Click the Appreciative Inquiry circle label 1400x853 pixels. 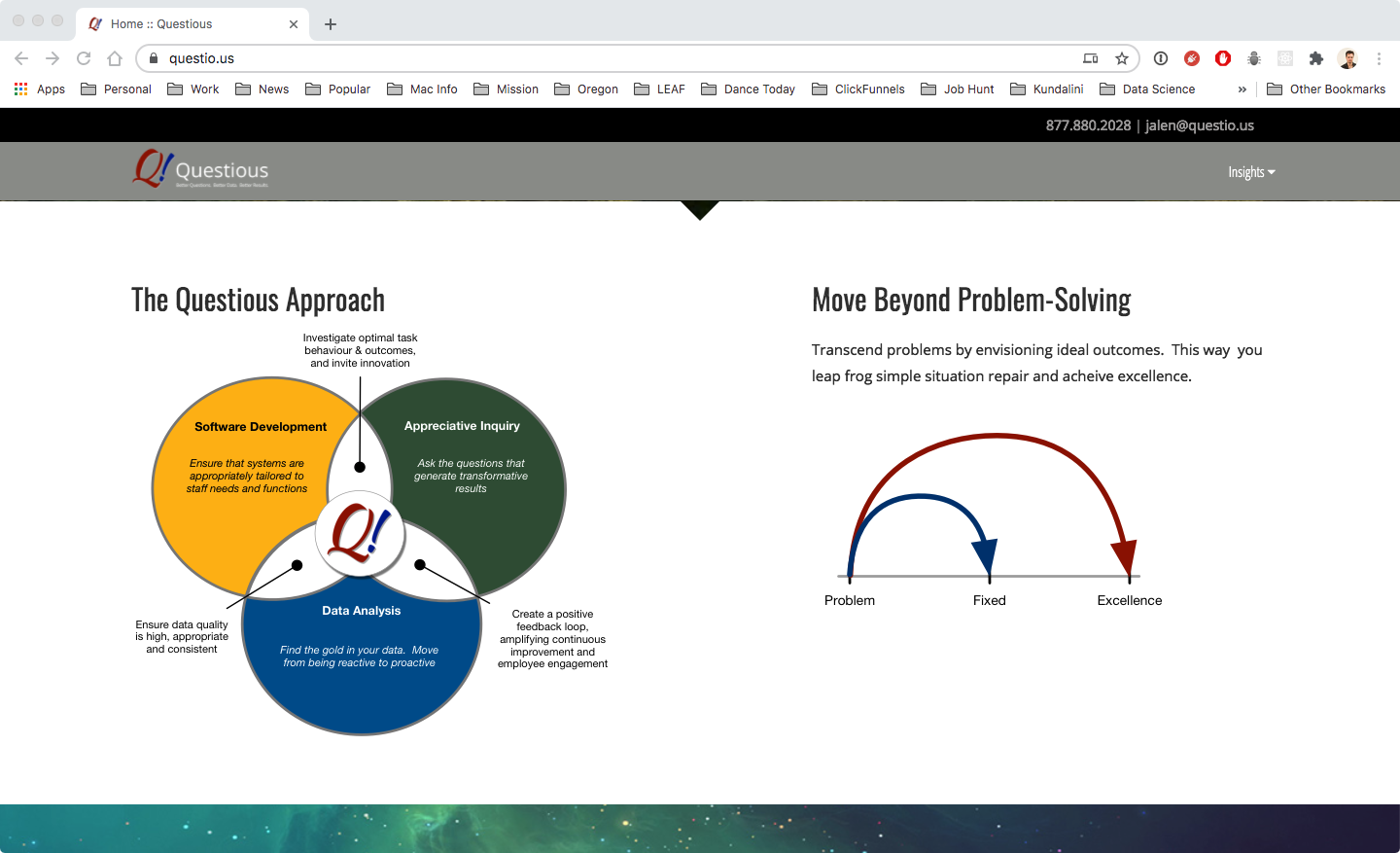tap(462, 426)
